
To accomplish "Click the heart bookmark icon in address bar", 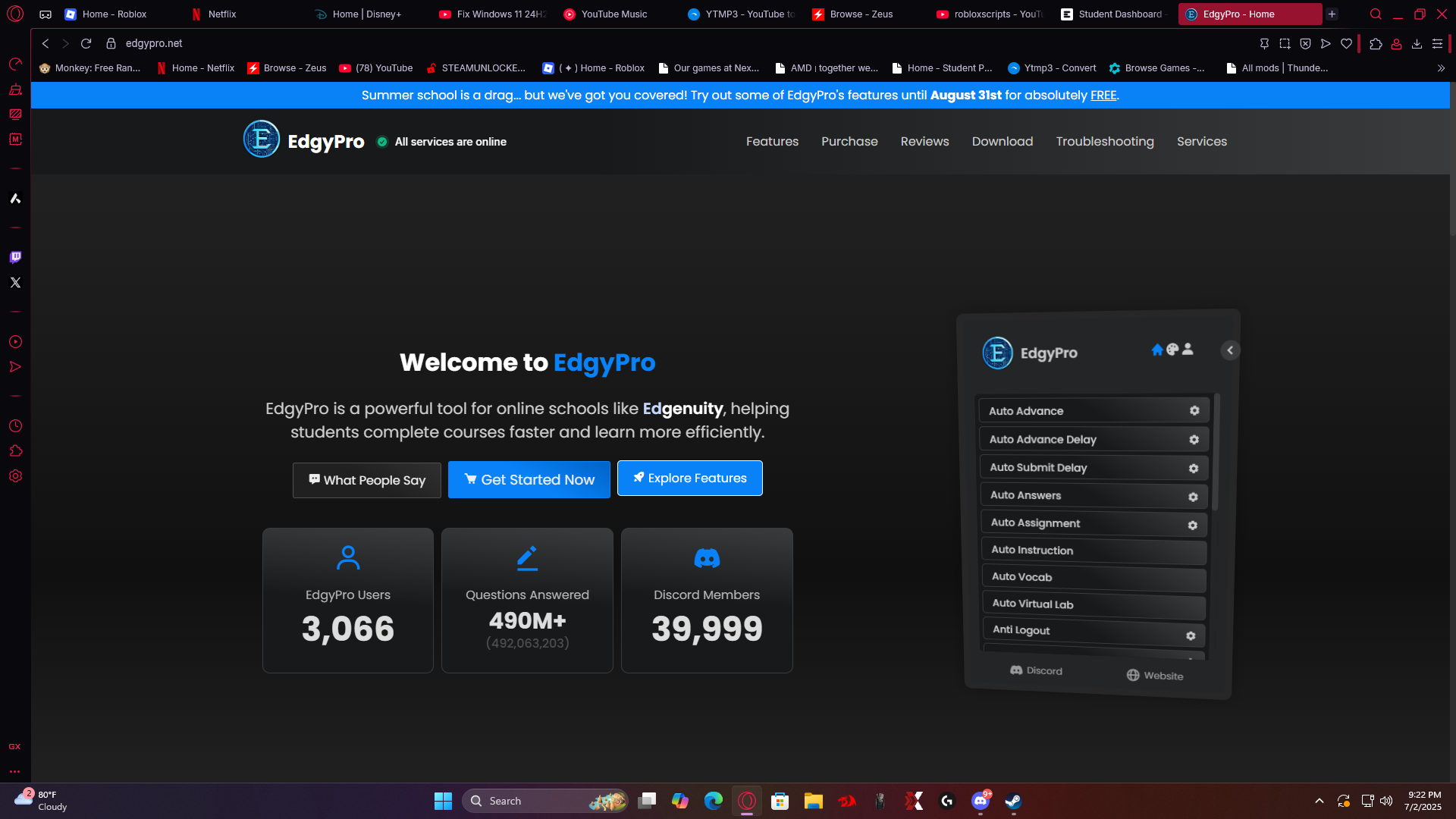I will tap(1346, 43).
